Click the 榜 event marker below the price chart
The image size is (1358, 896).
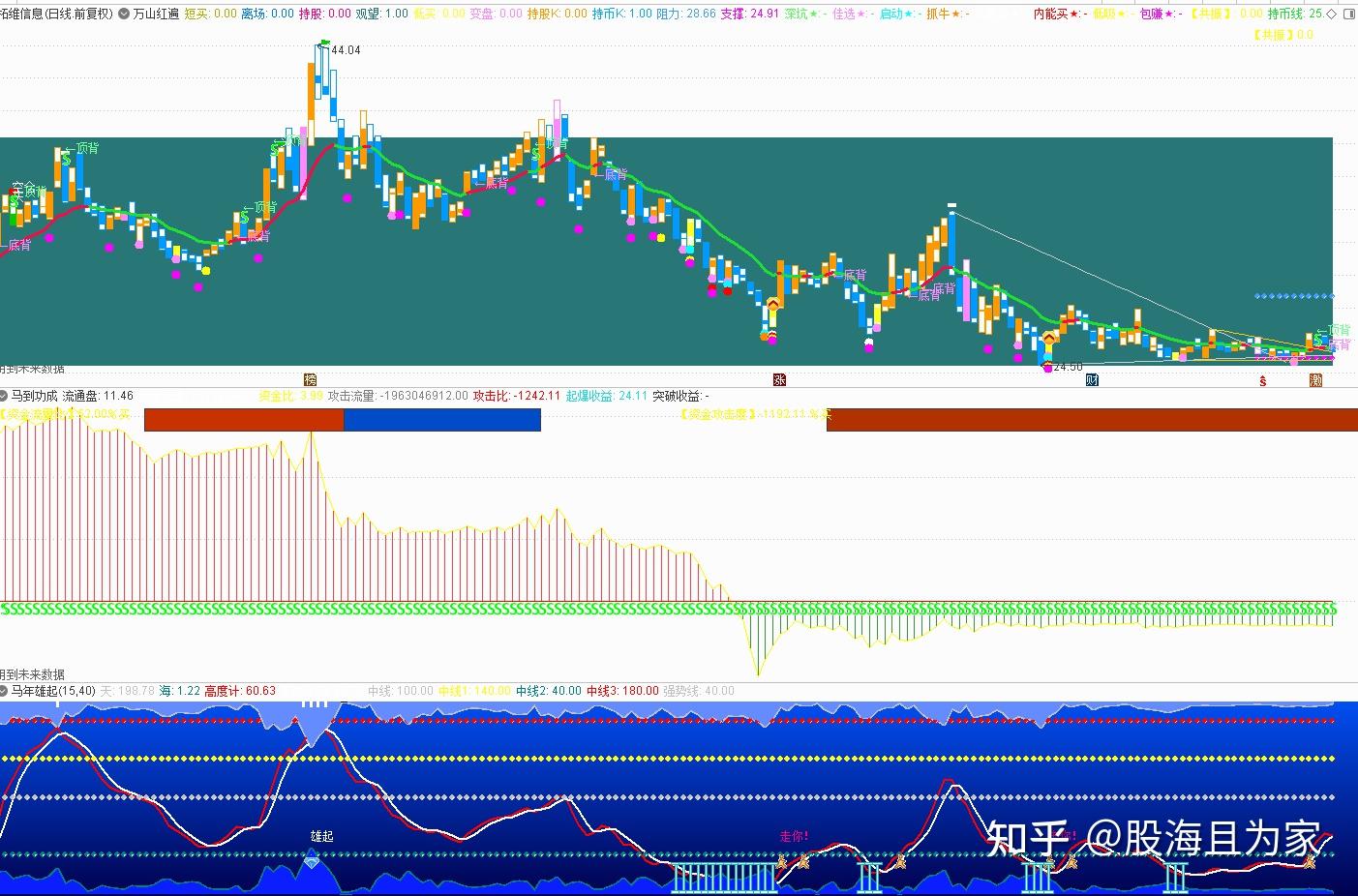click(x=310, y=380)
